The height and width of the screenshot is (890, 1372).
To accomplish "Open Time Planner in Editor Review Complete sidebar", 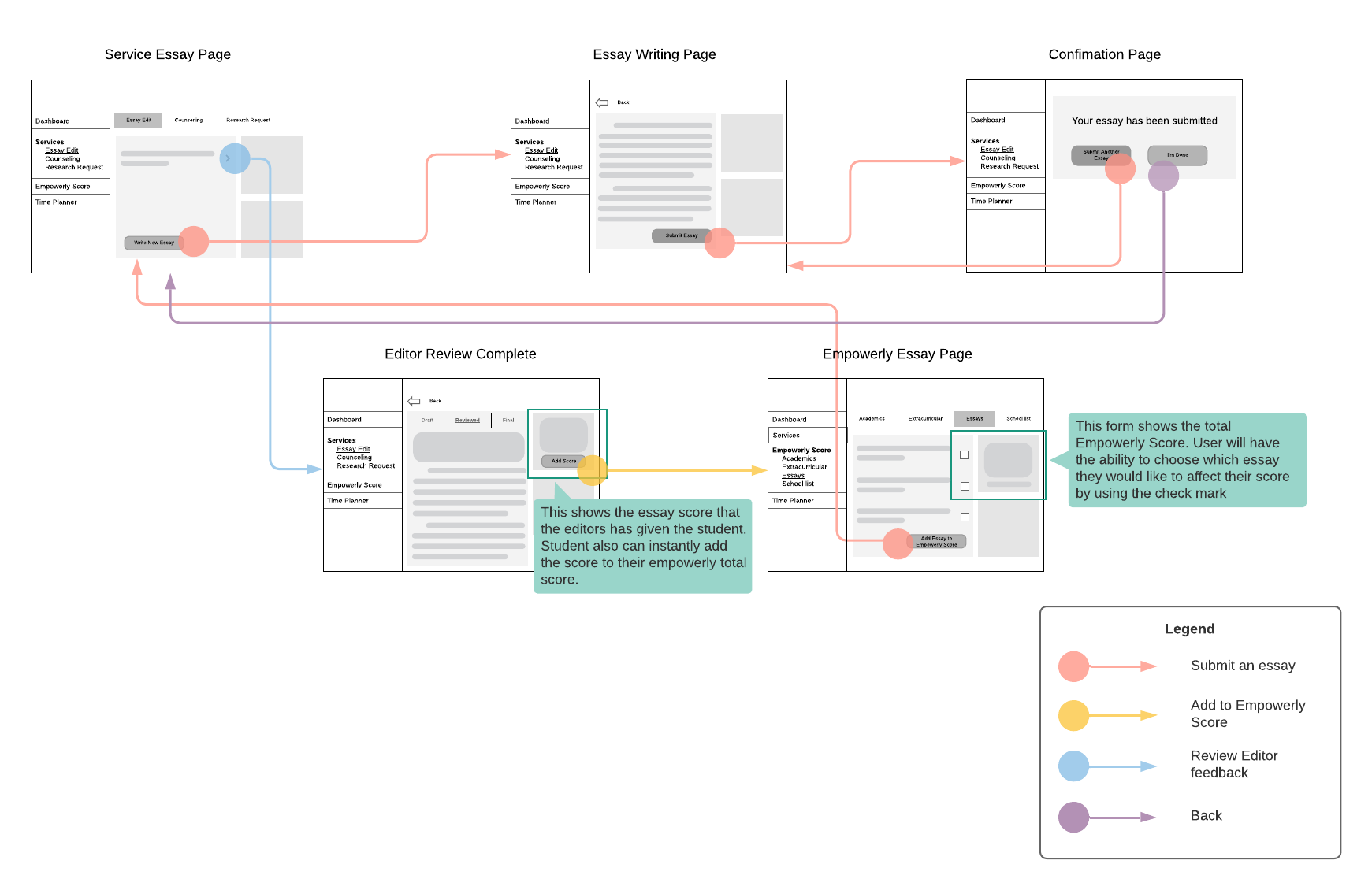I will (348, 501).
